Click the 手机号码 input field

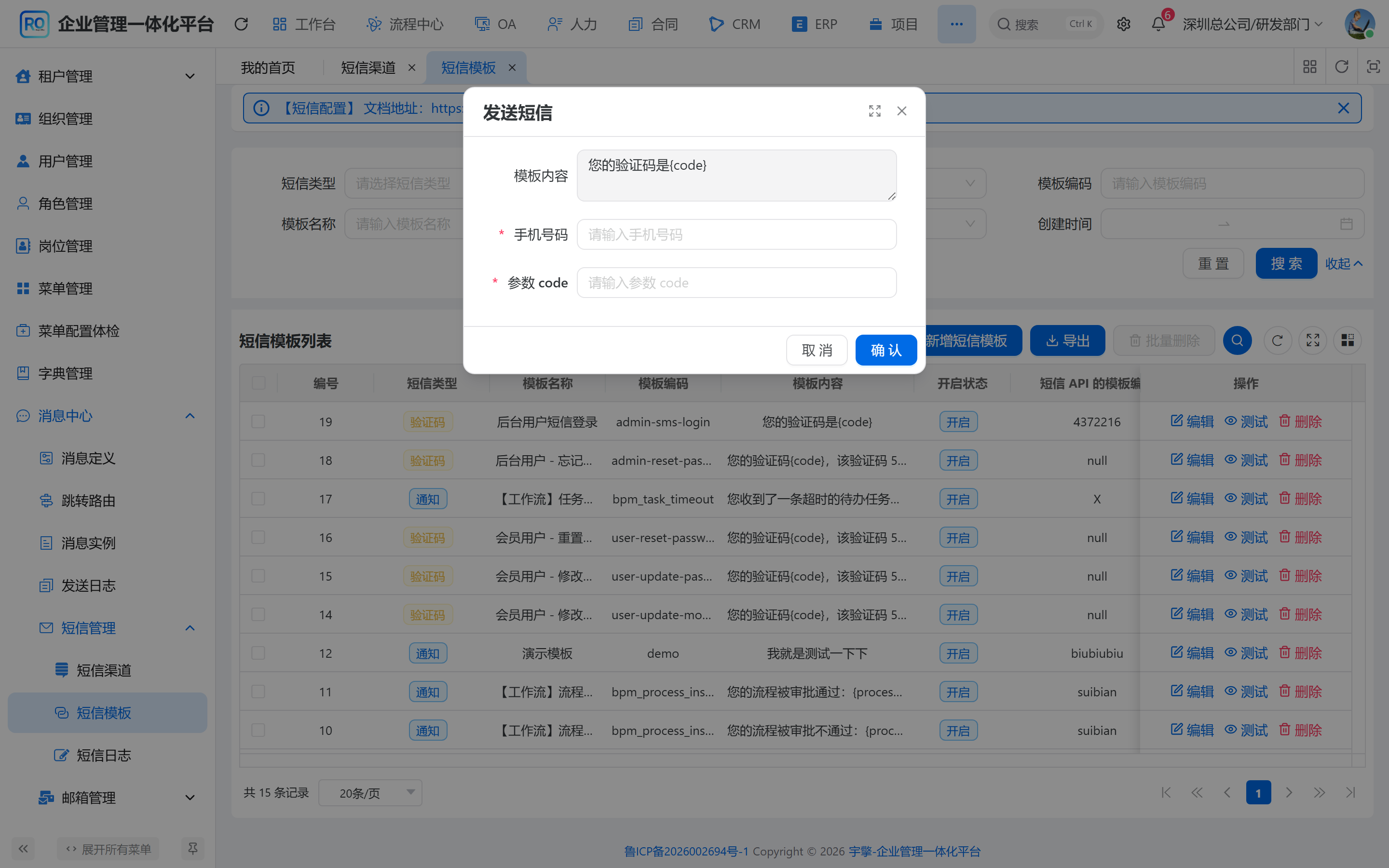pyautogui.click(x=736, y=234)
